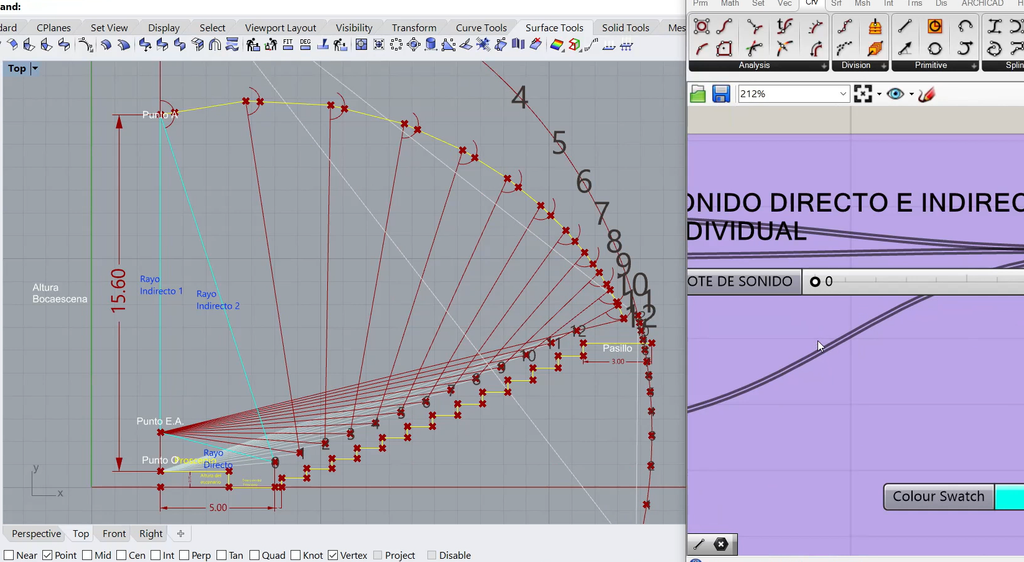Pick the Line component in Primitive

[904, 27]
